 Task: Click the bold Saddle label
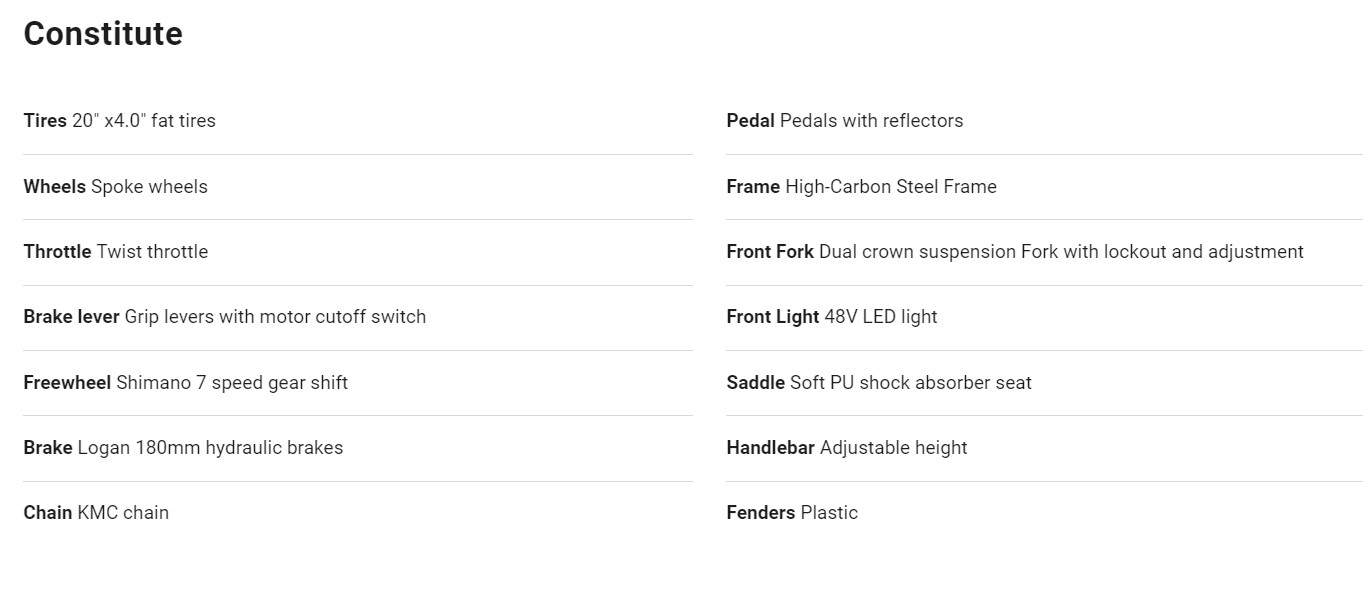(755, 383)
